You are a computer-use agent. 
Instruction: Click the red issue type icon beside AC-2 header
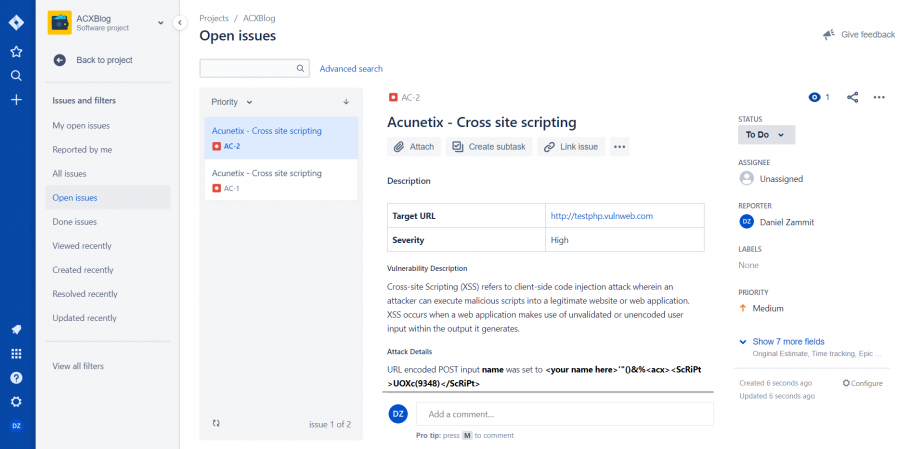tap(393, 97)
